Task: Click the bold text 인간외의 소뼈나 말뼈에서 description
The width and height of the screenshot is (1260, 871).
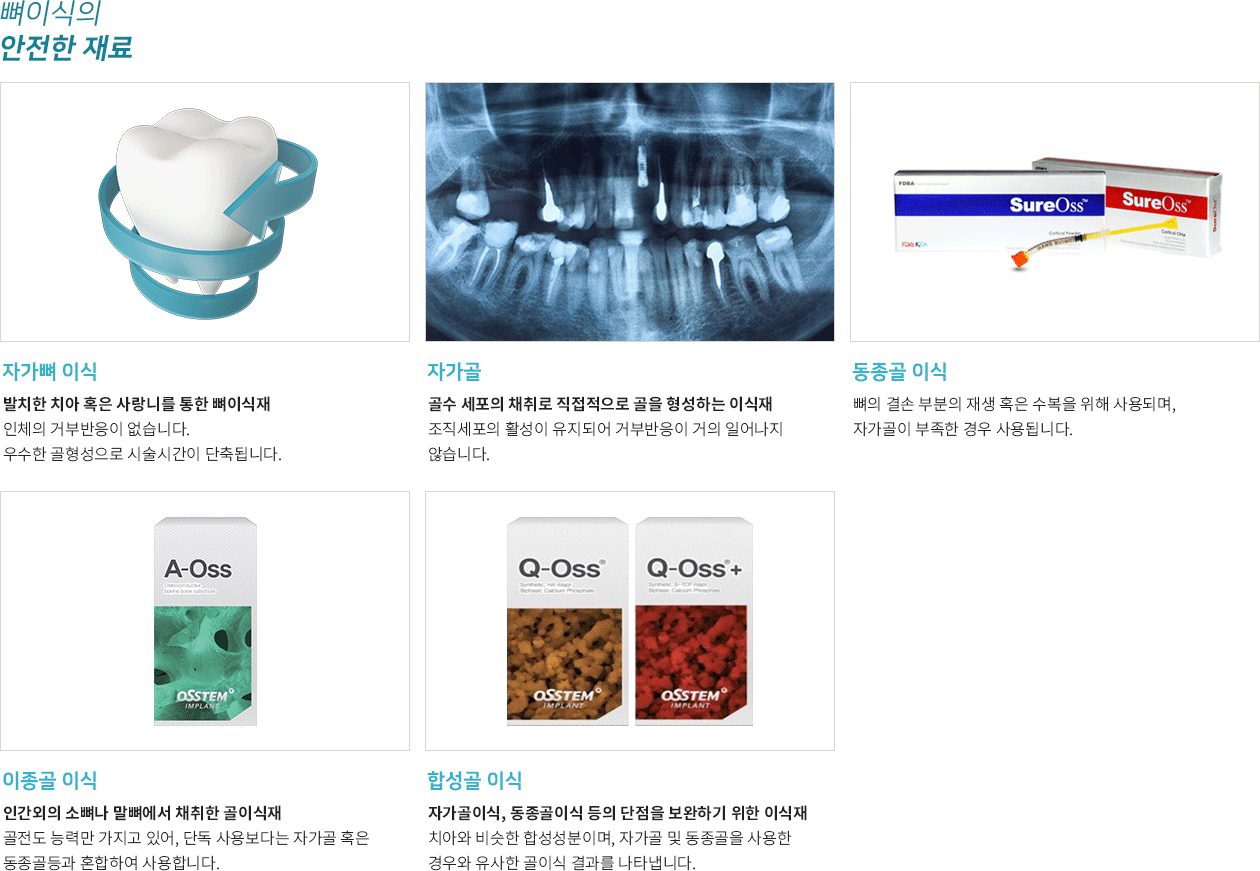Action: (143, 812)
